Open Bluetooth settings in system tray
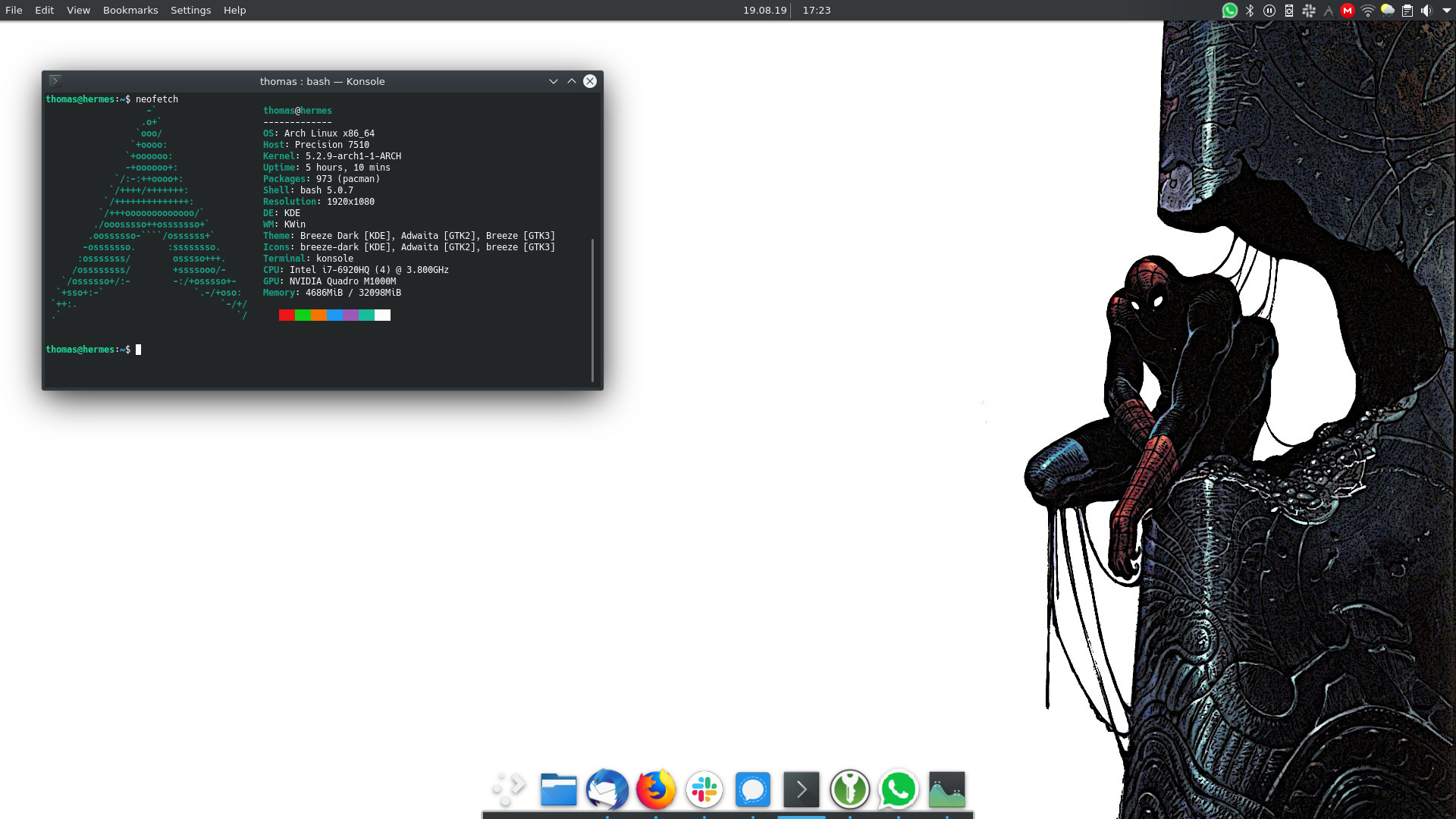This screenshot has height=819, width=1456. (1250, 11)
